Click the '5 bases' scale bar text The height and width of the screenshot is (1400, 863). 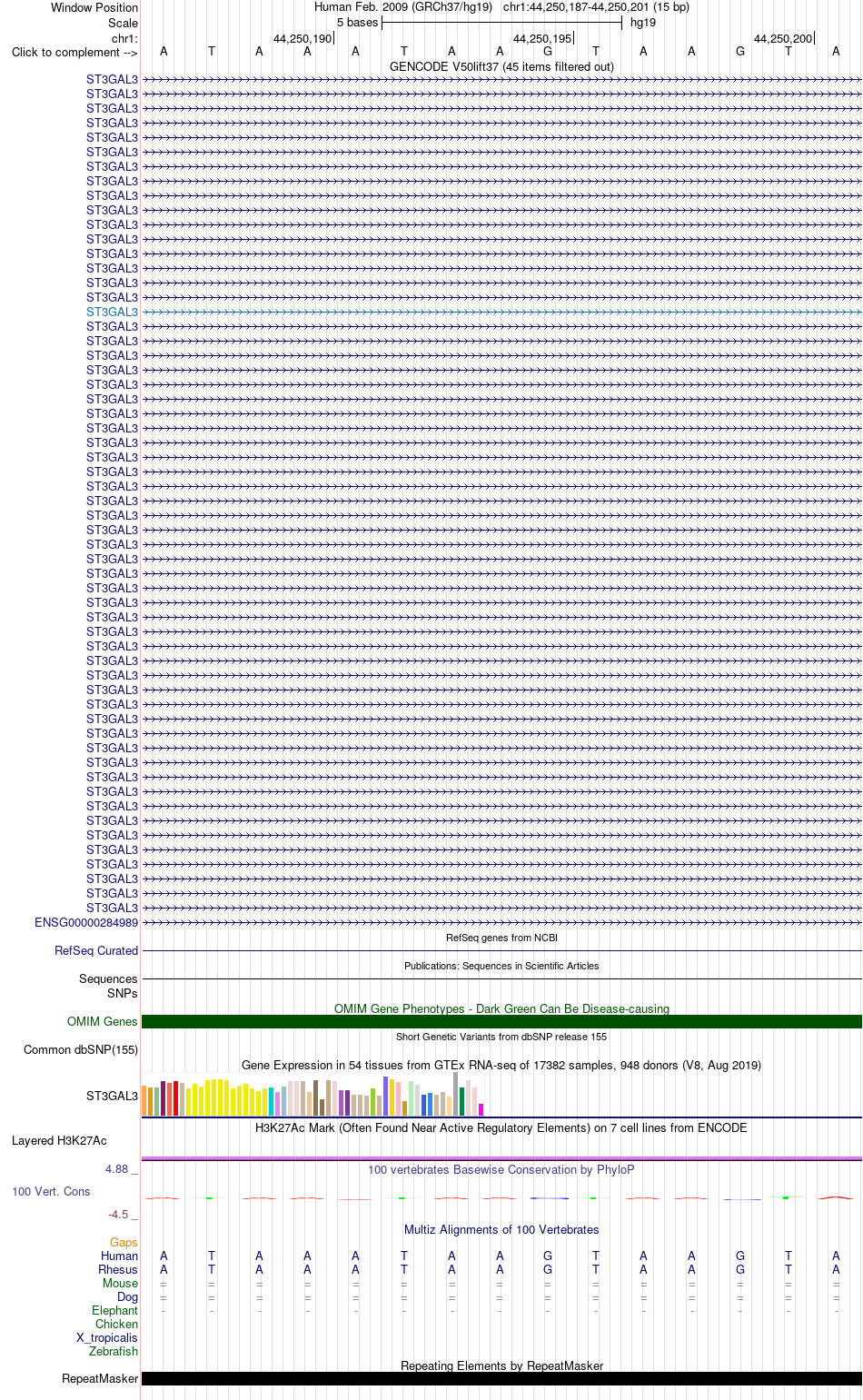pyautogui.click(x=357, y=23)
